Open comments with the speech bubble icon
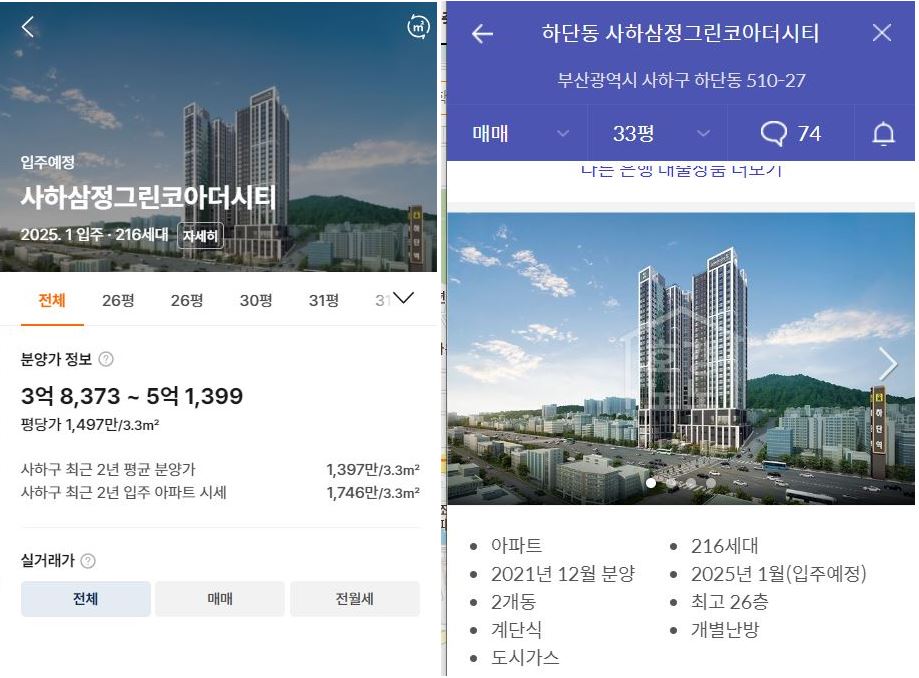The image size is (919, 678). point(773,134)
